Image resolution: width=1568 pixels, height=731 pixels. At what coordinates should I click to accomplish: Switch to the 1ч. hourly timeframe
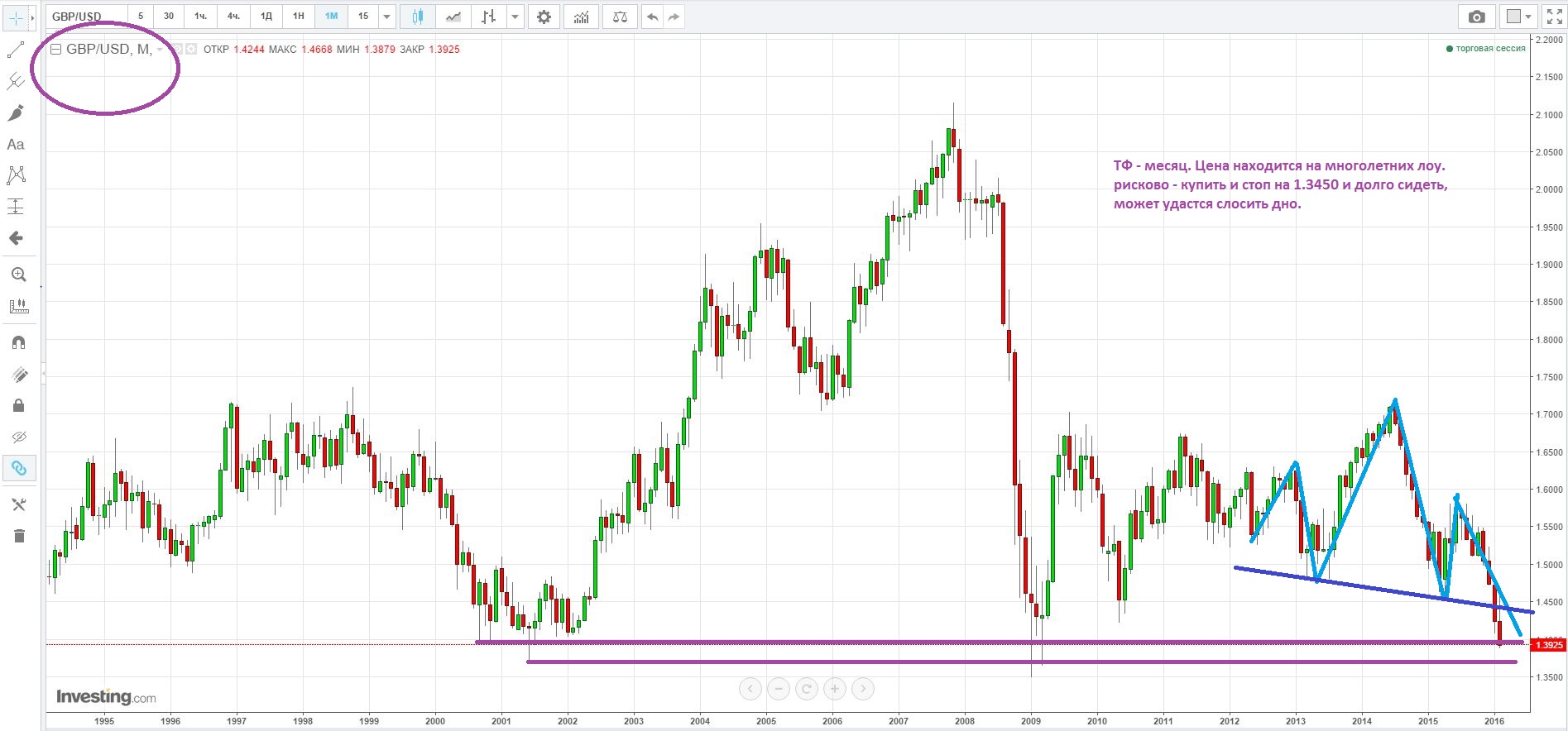[x=200, y=17]
